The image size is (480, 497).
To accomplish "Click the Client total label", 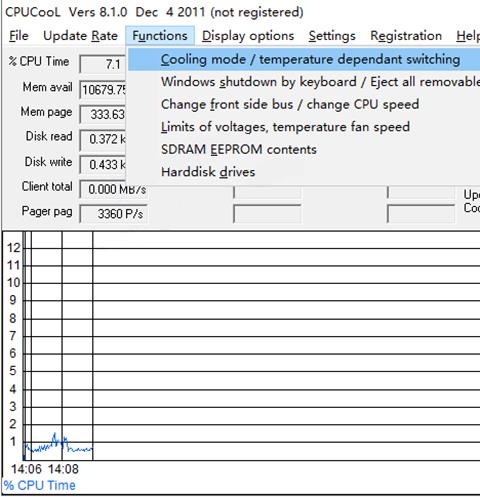I will pyautogui.click(x=47, y=186).
